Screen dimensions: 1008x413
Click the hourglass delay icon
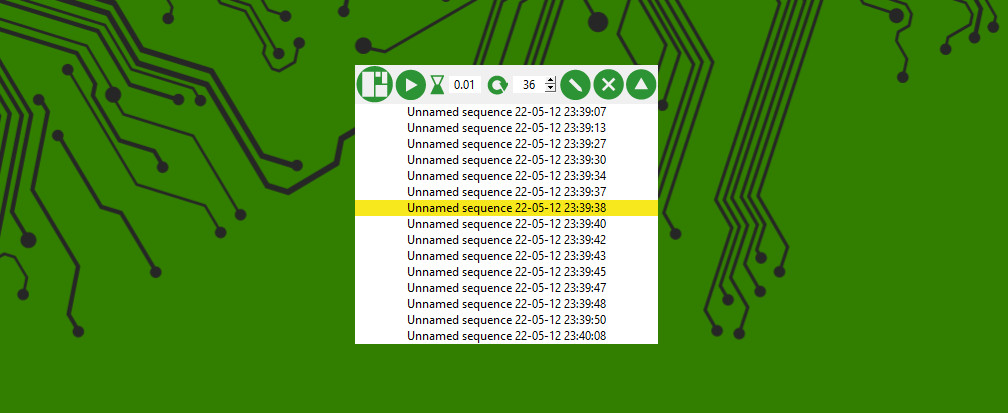pyautogui.click(x=437, y=85)
